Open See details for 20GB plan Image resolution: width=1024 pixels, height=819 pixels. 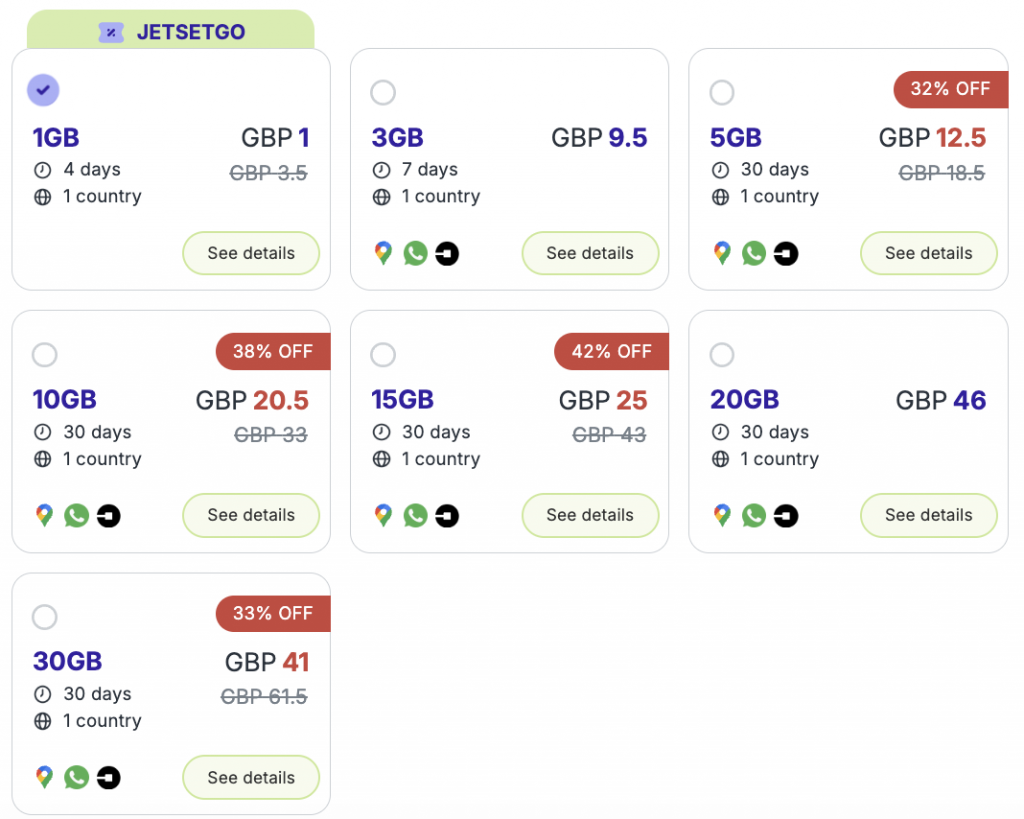[x=929, y=515]
